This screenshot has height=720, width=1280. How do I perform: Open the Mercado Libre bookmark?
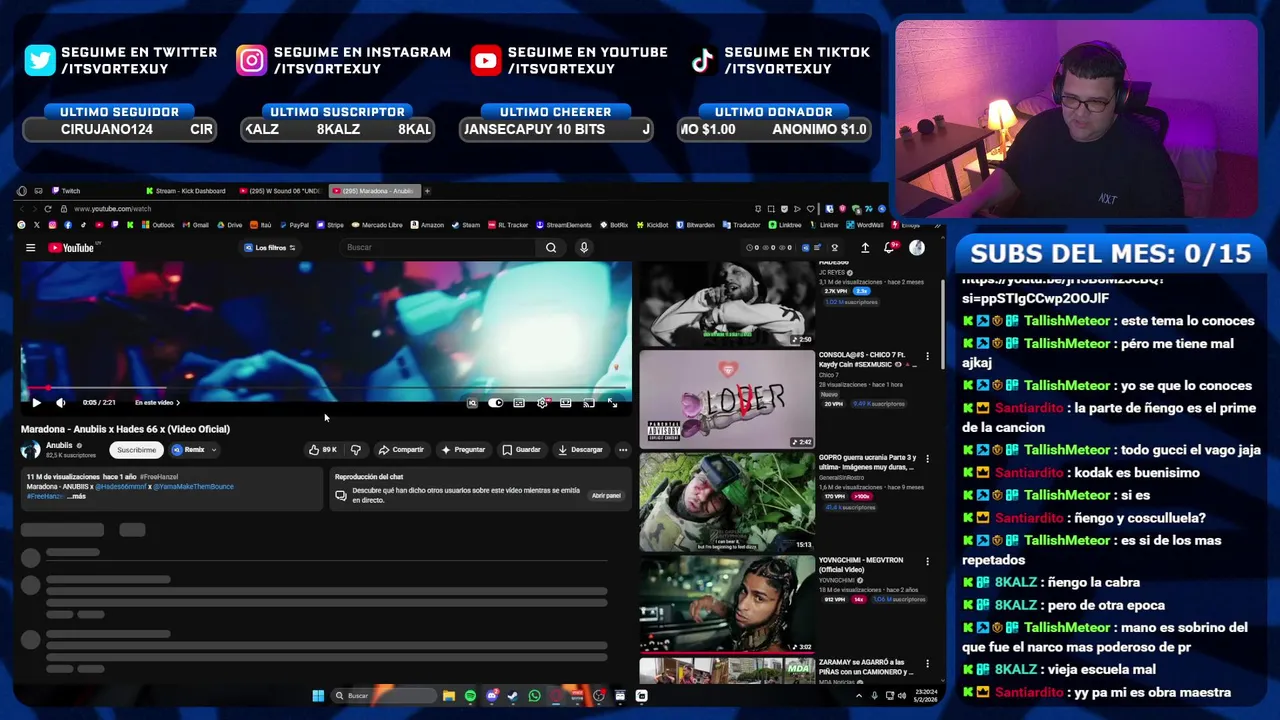click(x=377, y=225)
